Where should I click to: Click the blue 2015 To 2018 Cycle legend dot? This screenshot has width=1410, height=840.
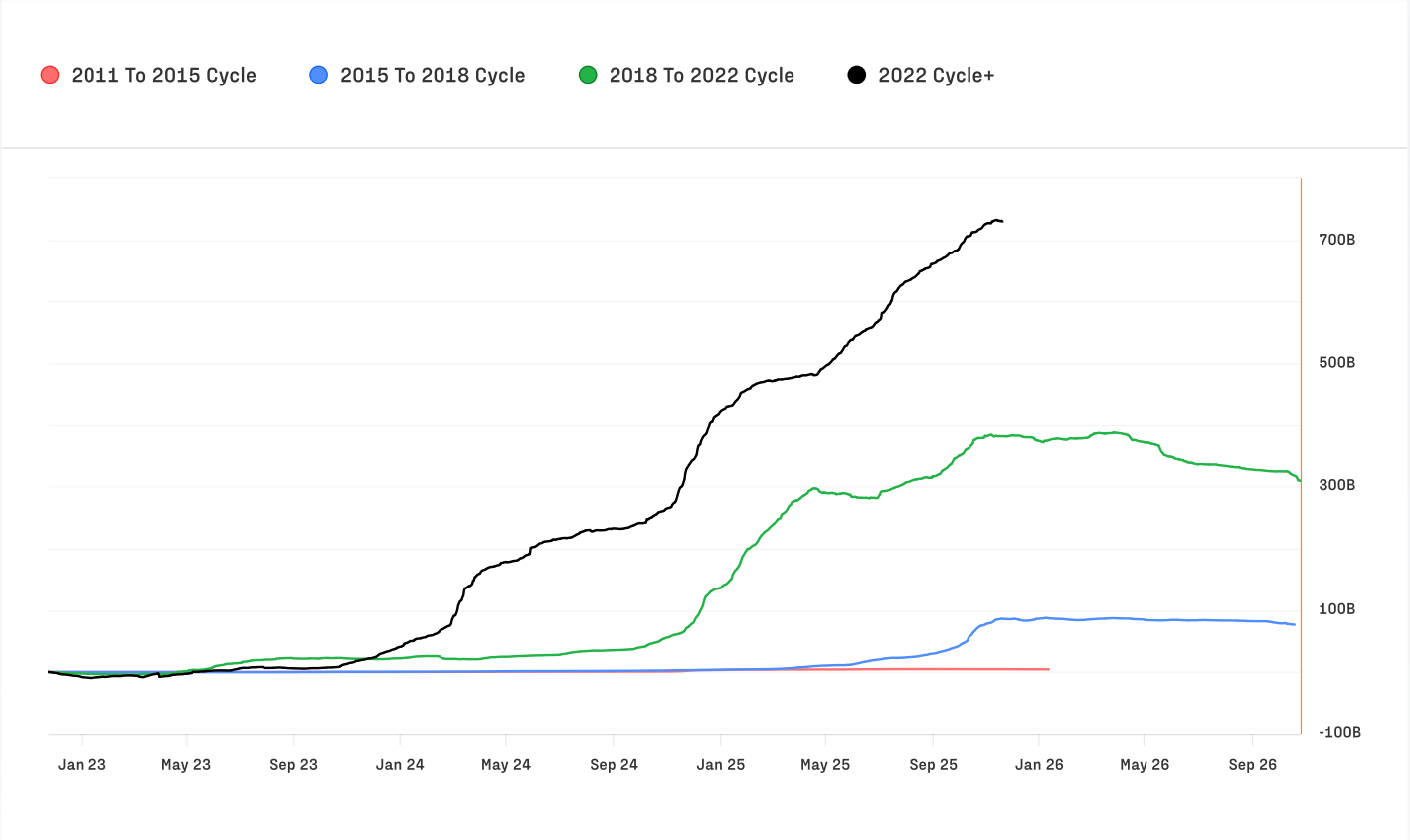click(318, 75)
